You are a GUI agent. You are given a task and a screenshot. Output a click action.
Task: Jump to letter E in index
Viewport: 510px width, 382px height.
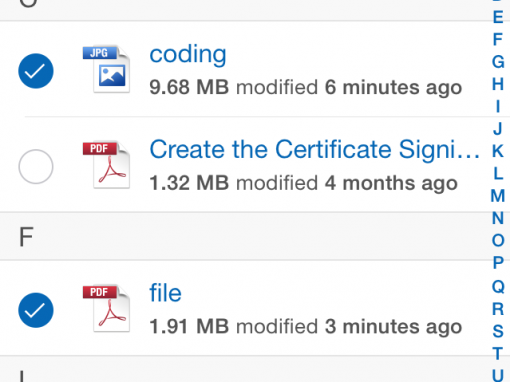pyautogui.click(x=498, y=17)
